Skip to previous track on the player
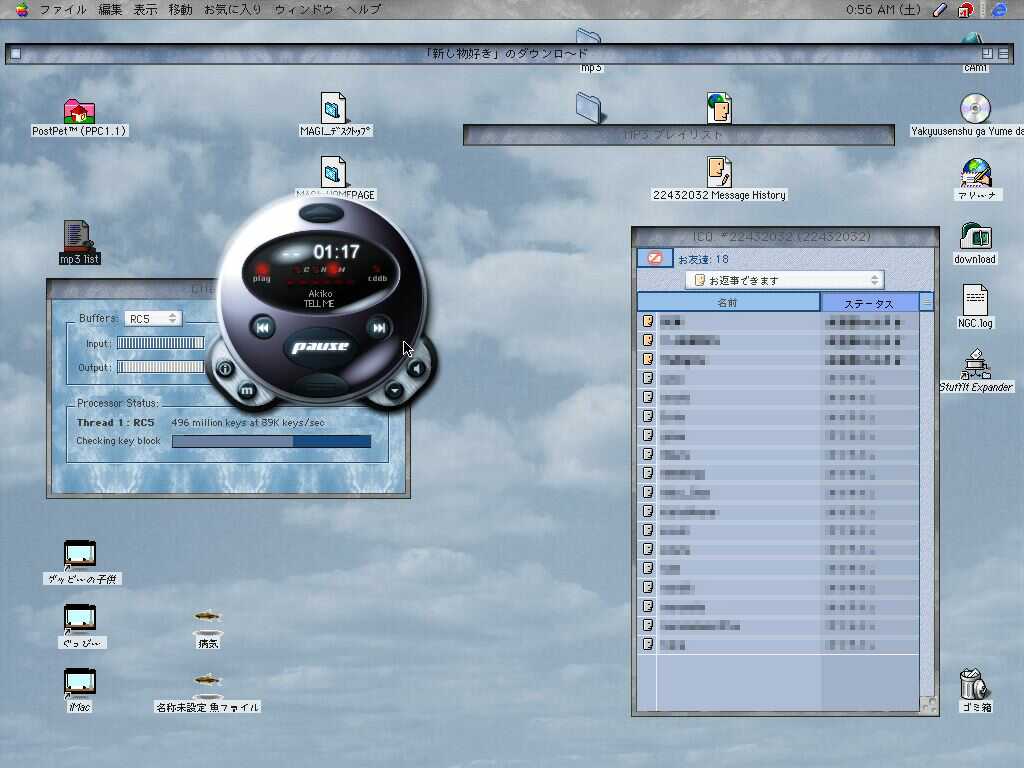Screen dimensions: 1024x768 [x=263, y=327]
